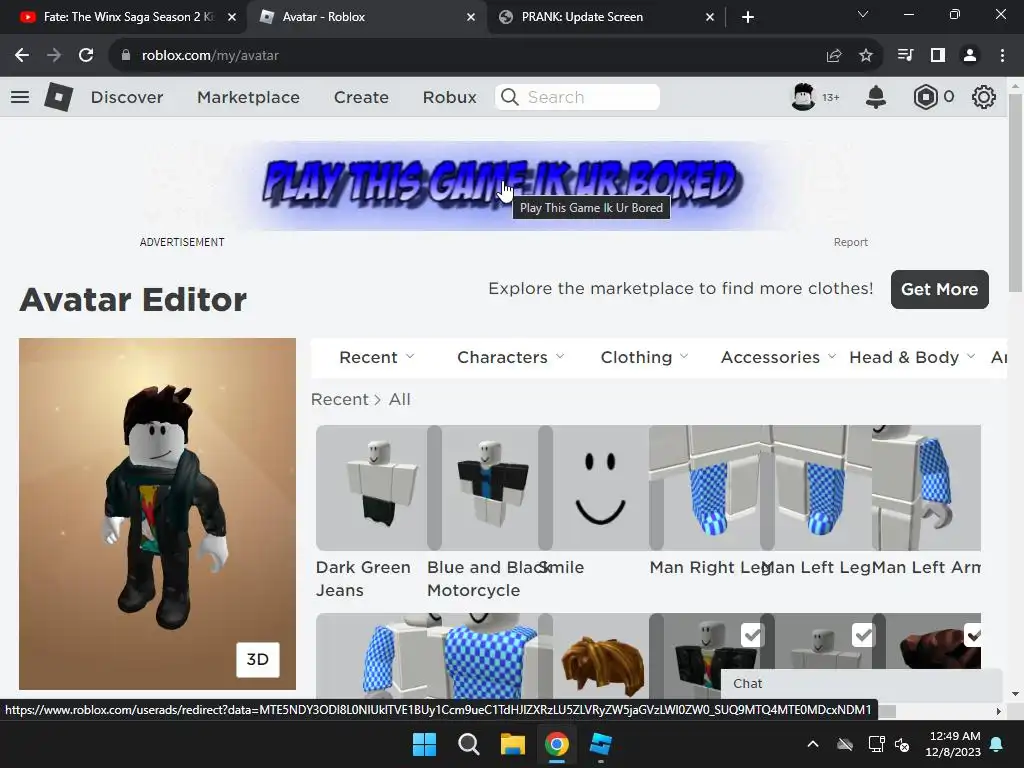Click the Recent breadcrumb link
This screenshot has width=1024, height=768.
click(340, 399)
